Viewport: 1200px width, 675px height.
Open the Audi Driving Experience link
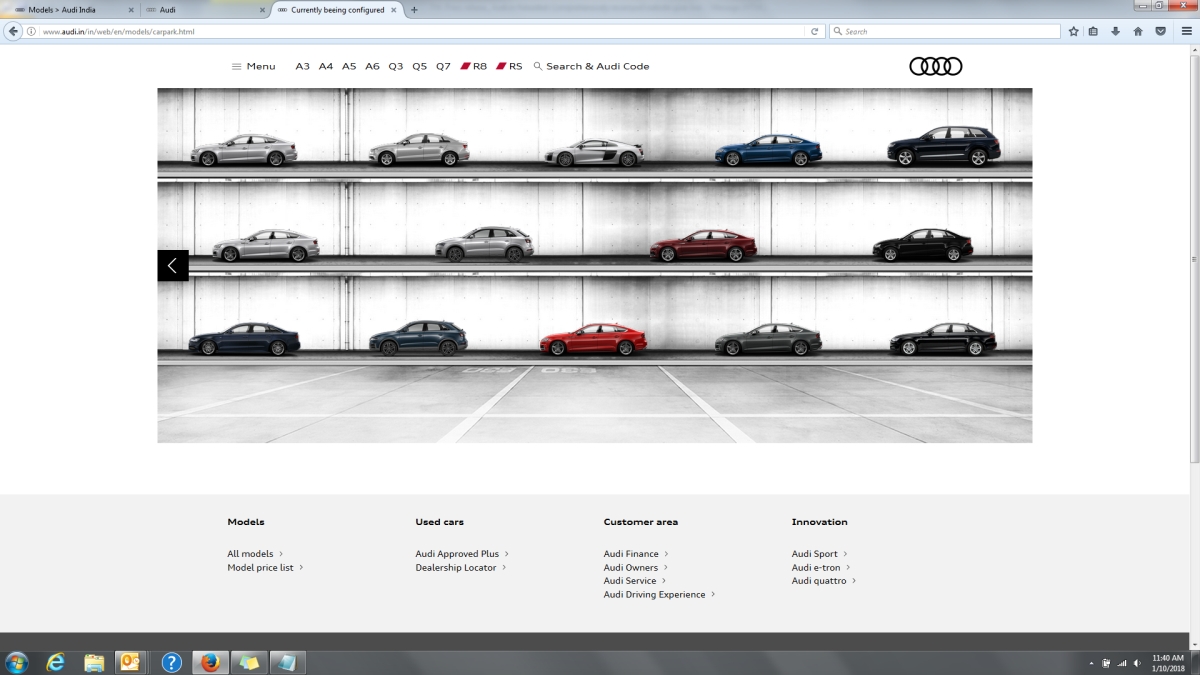point(660,594)
